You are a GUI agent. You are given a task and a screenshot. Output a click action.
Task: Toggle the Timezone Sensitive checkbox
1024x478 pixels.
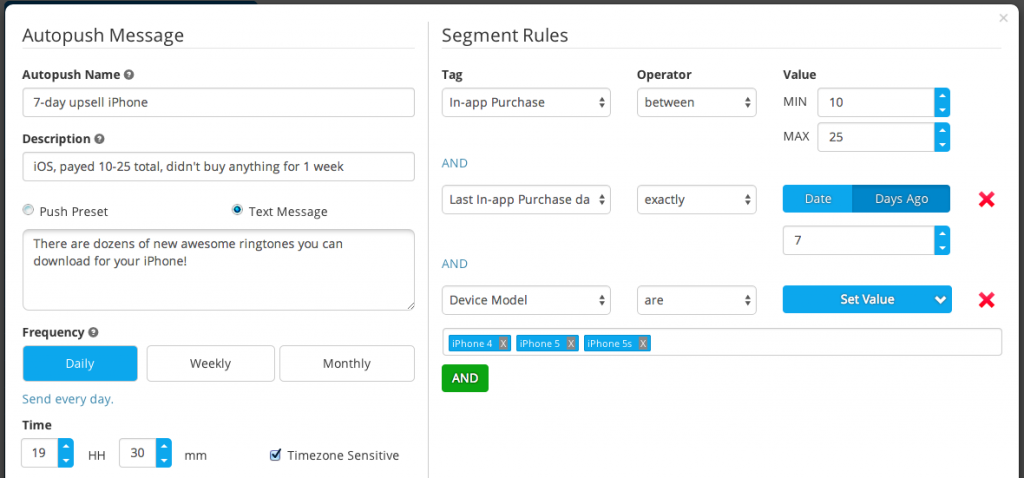click(x=276, y=454)
